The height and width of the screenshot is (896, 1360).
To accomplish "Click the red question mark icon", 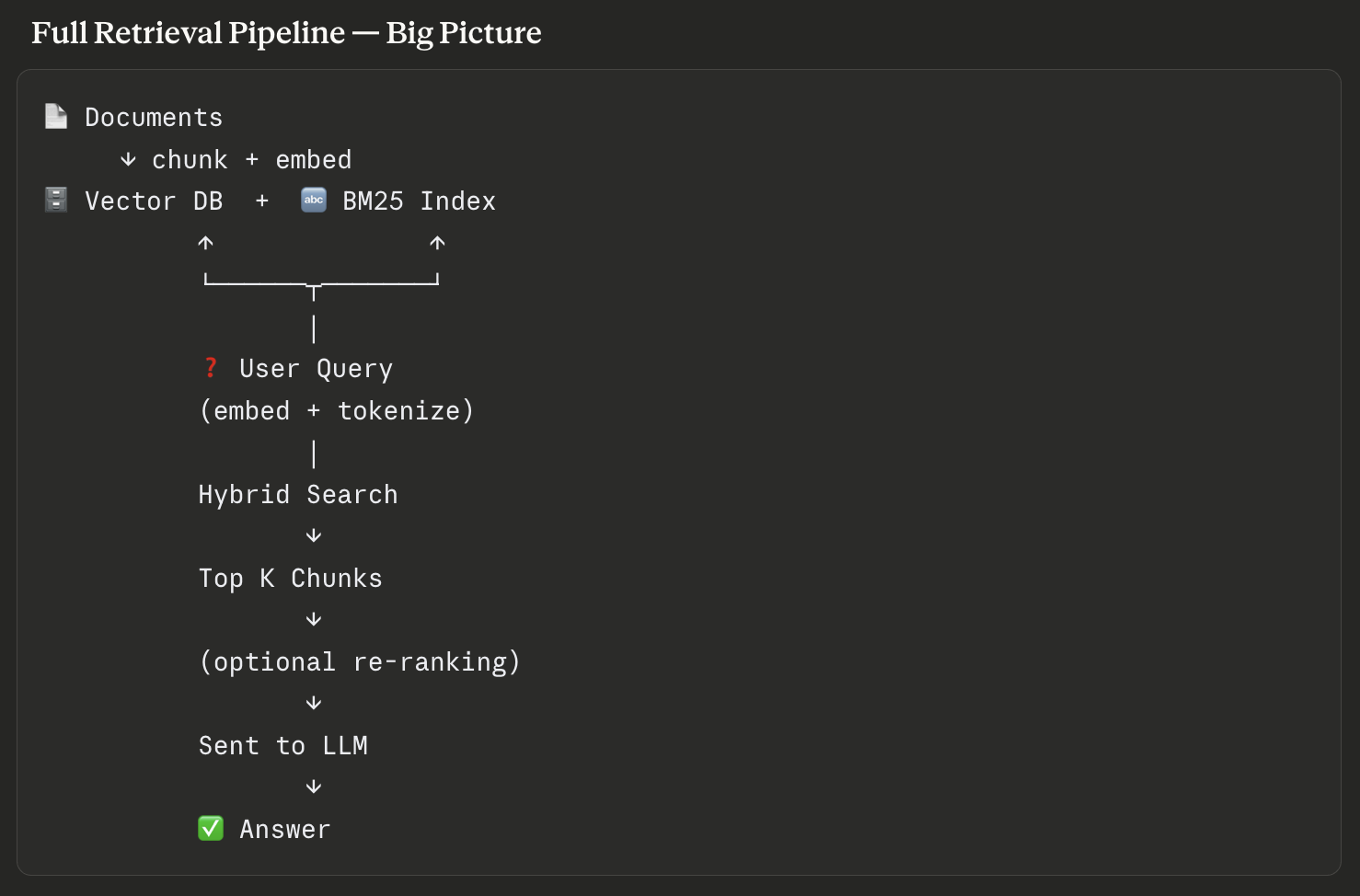I will click(x=211, y=367).
